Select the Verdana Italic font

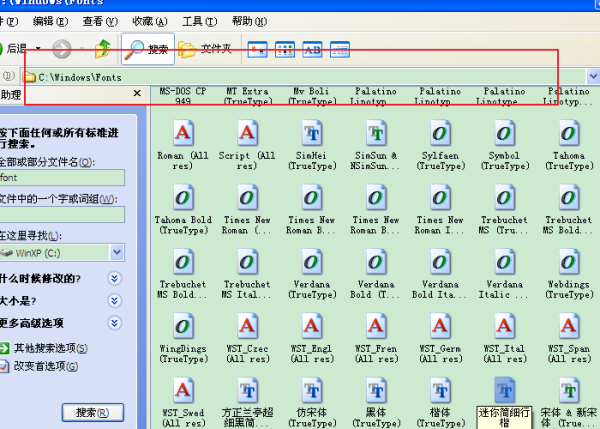(x=505, y=274)
